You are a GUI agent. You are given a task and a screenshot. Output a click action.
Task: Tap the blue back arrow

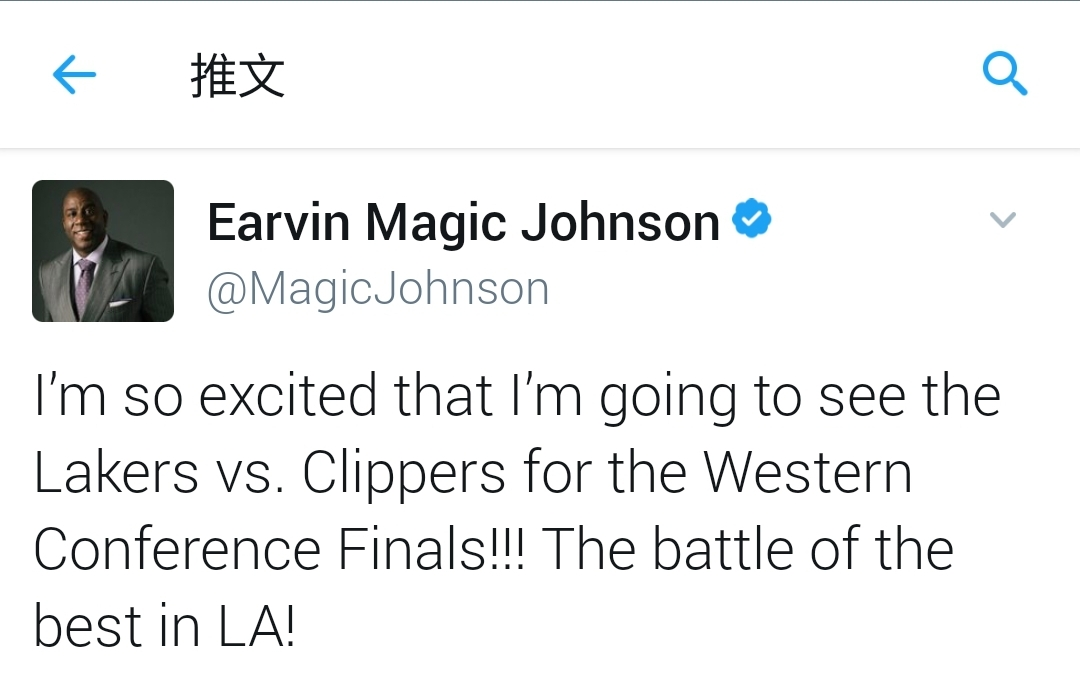point(74,74)
